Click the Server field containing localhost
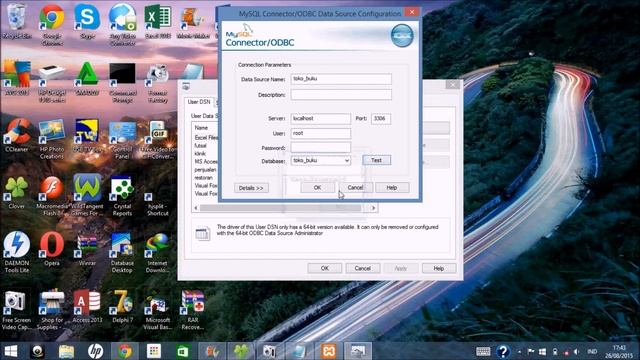 click(321, 118)
